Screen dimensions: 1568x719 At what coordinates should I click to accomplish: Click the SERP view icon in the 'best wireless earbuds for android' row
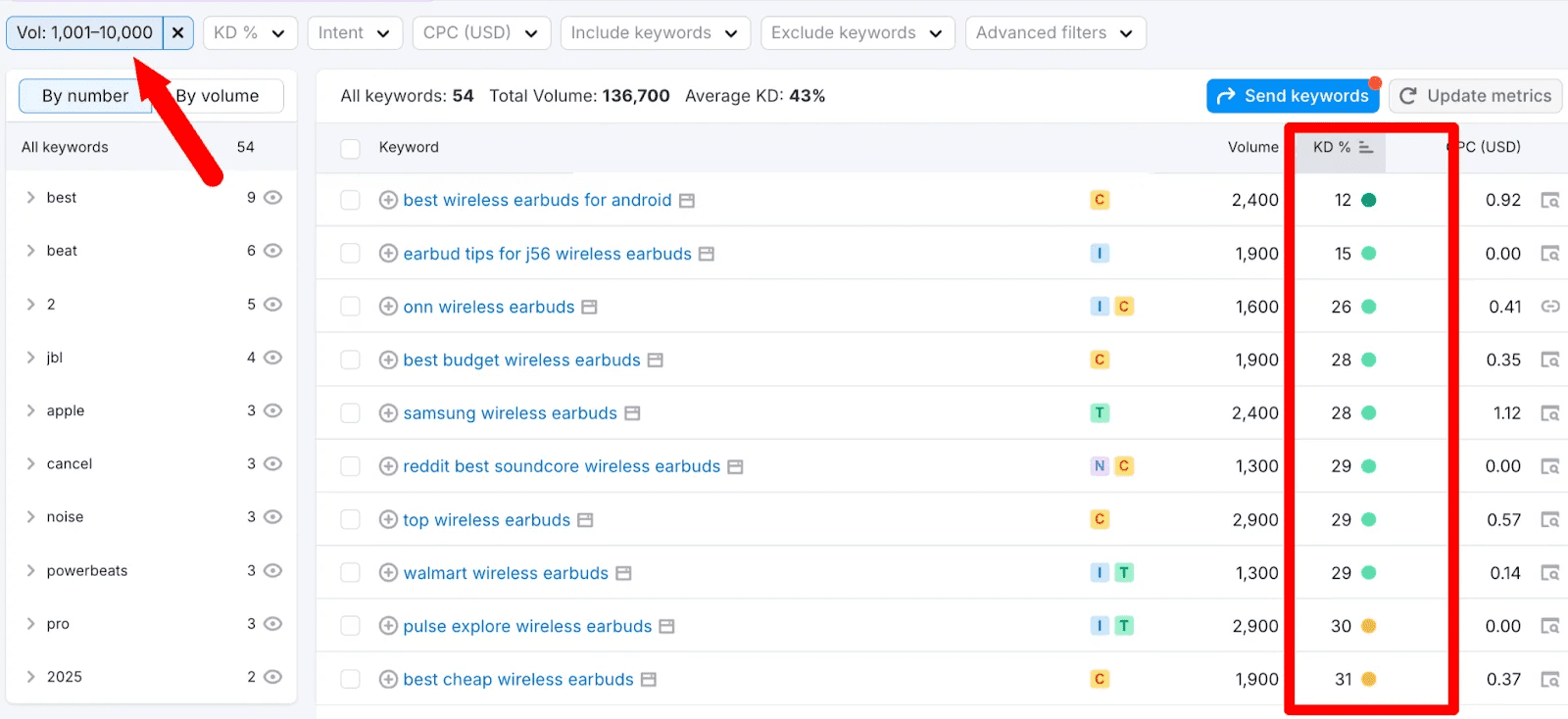[x=1549, y=200]
